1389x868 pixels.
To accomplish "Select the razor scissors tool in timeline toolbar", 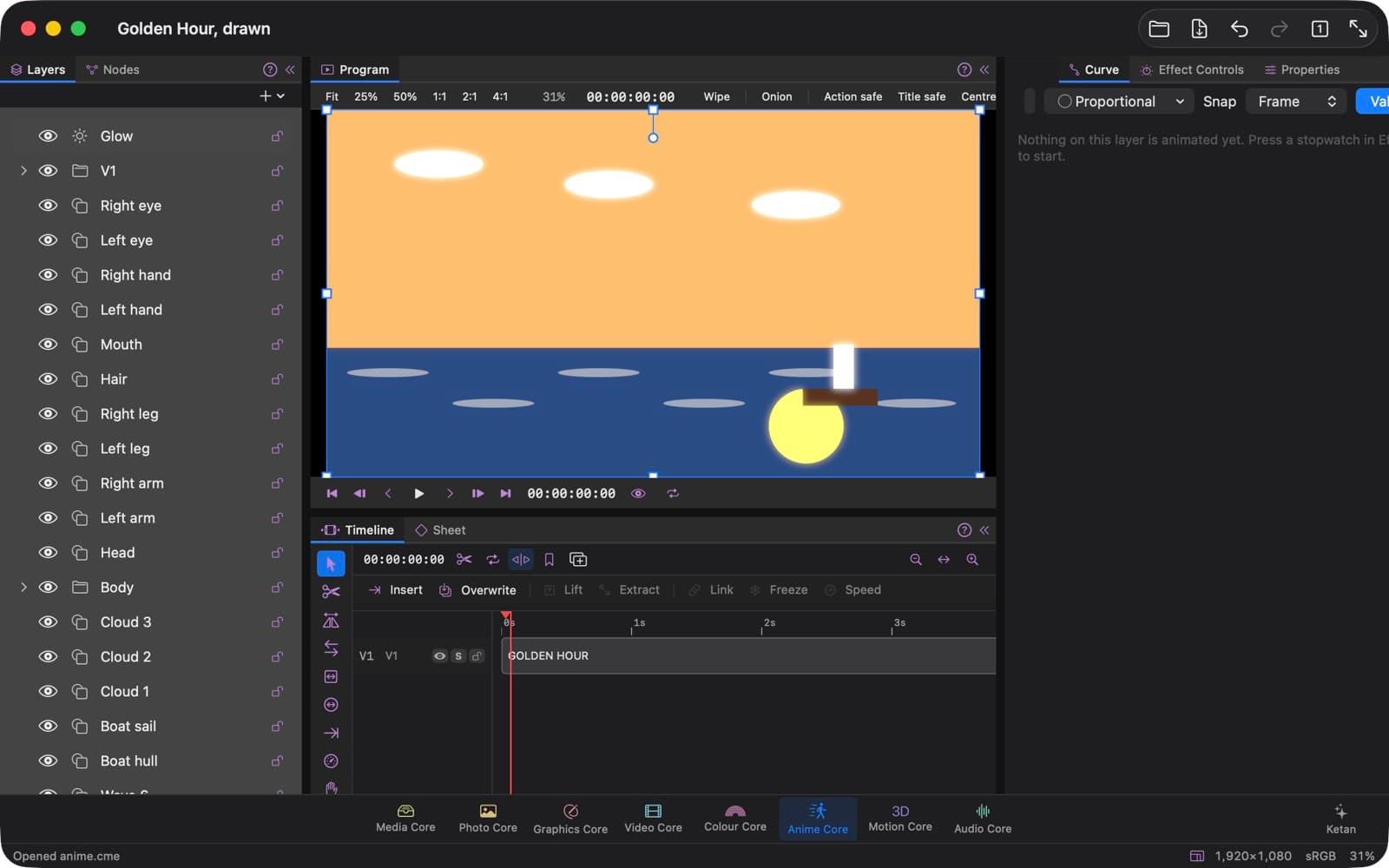I will [x=331, y=592].
